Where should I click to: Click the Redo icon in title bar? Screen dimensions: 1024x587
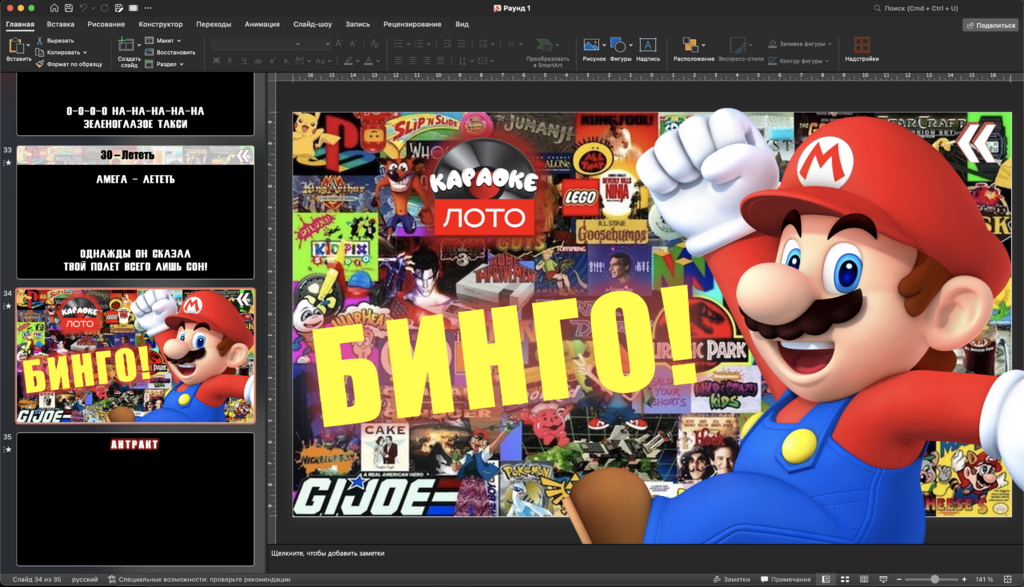[x=104, y=8]
